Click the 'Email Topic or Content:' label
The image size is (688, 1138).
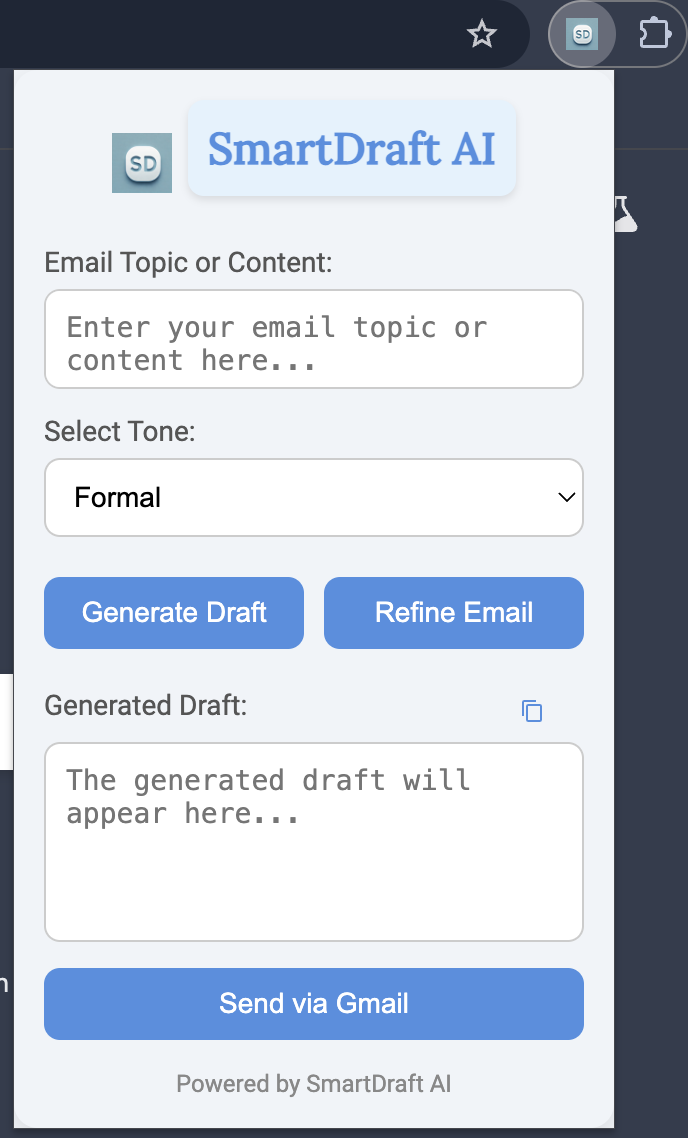point(188,262)
